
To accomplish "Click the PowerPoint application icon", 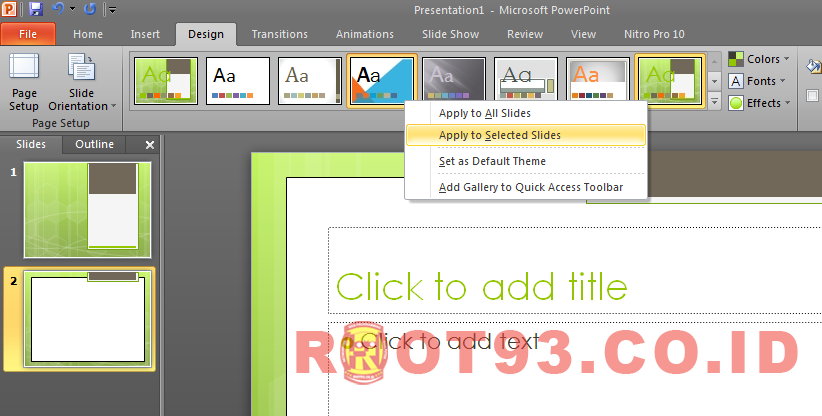I will click(x=8, y=8).
